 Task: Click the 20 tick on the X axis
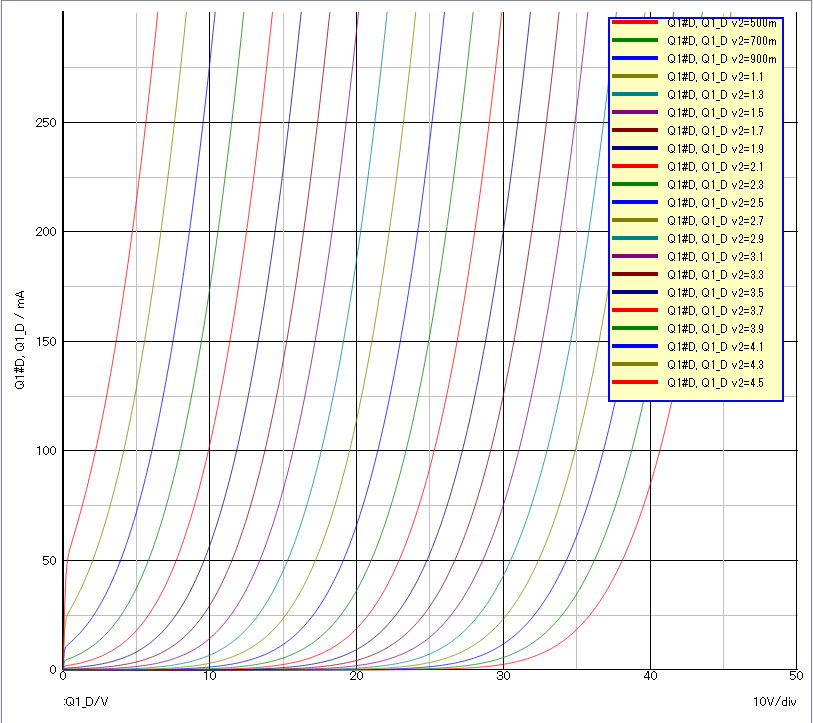pos(356,676)
